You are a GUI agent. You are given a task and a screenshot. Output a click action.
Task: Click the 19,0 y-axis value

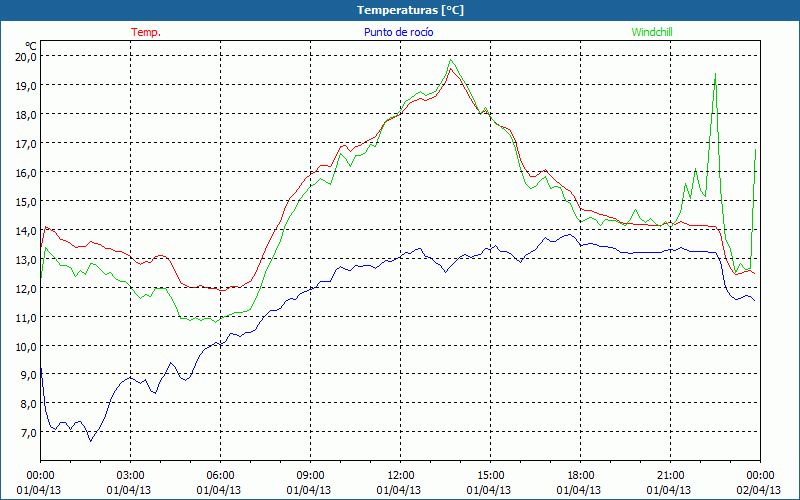coord(26,86)
